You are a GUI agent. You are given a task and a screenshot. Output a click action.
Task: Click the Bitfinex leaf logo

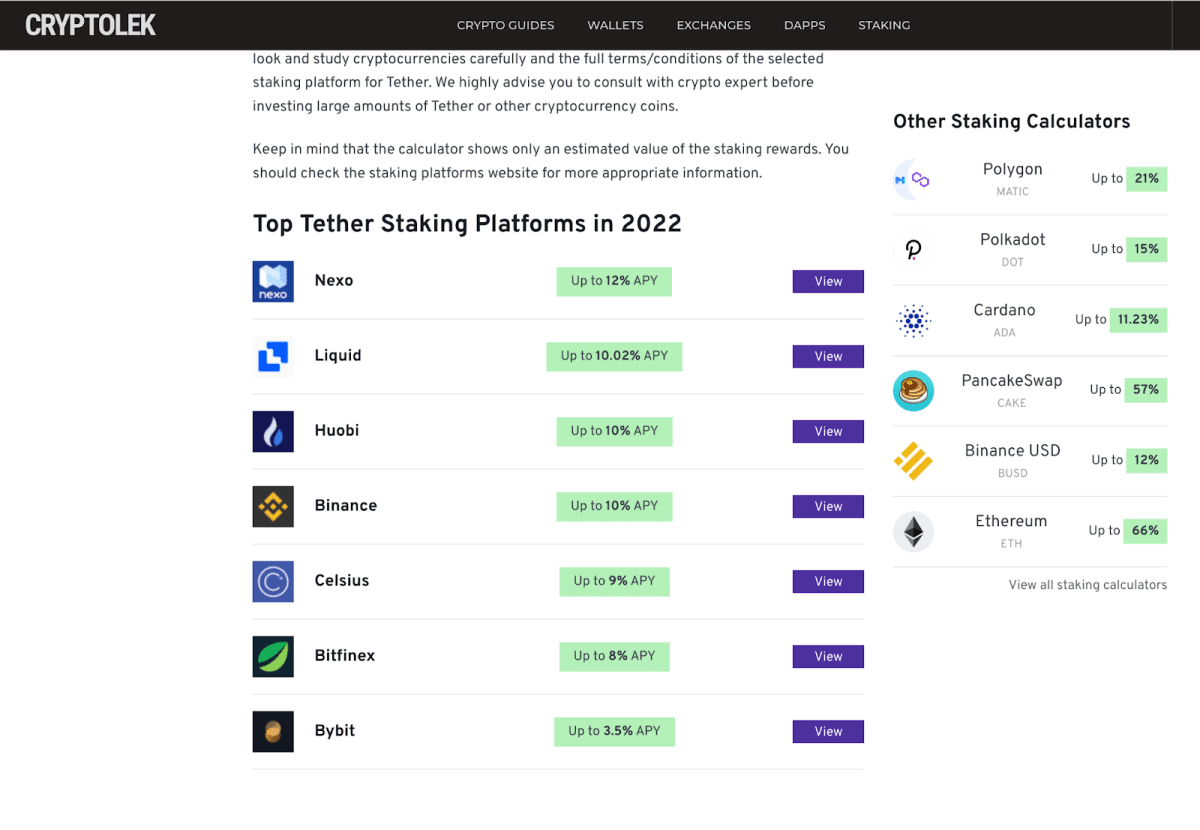(x=273, y=656)
